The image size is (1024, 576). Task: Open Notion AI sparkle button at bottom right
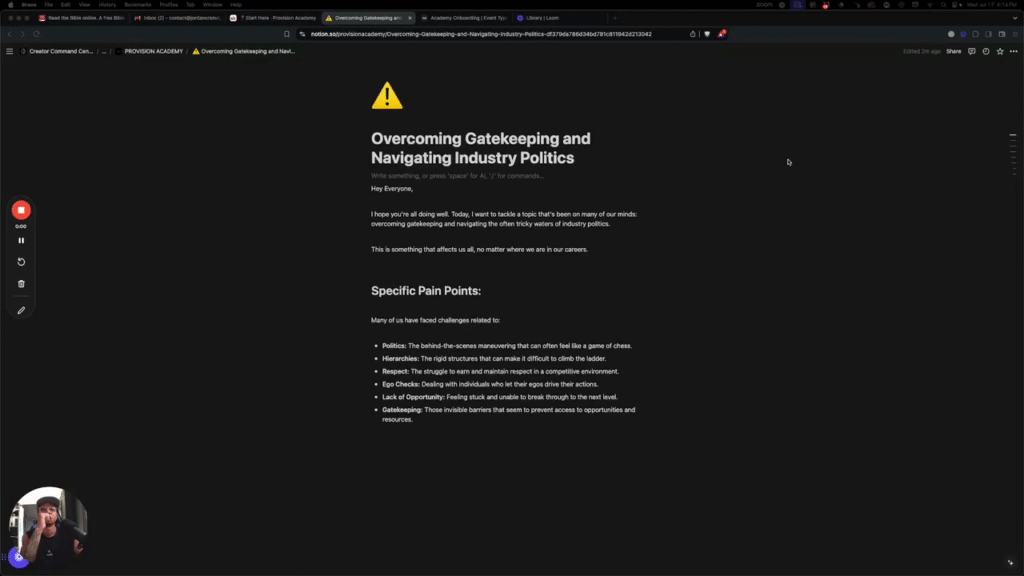(1010, 562)
